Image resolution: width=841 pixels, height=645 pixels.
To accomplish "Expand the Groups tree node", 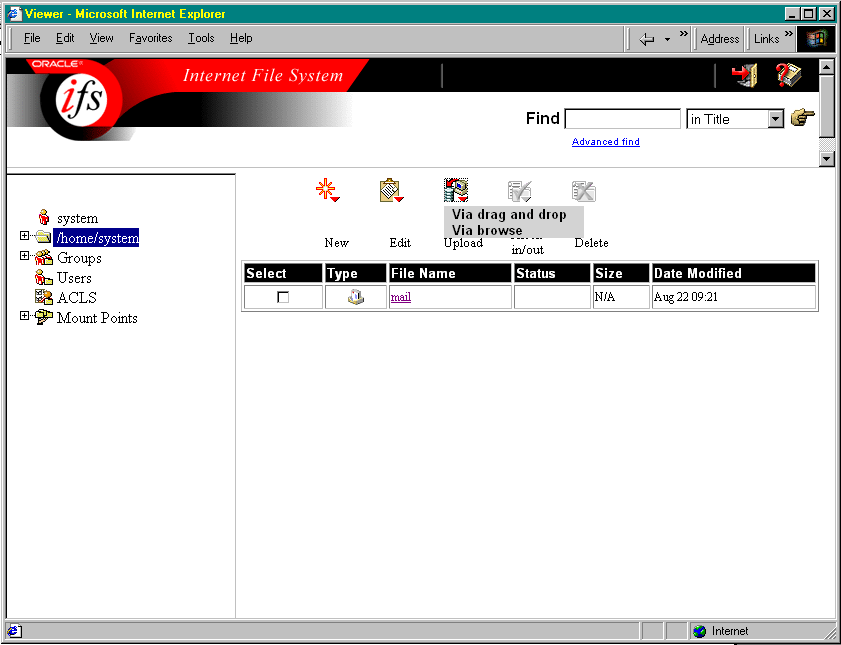I will click(x=24, y=256).
